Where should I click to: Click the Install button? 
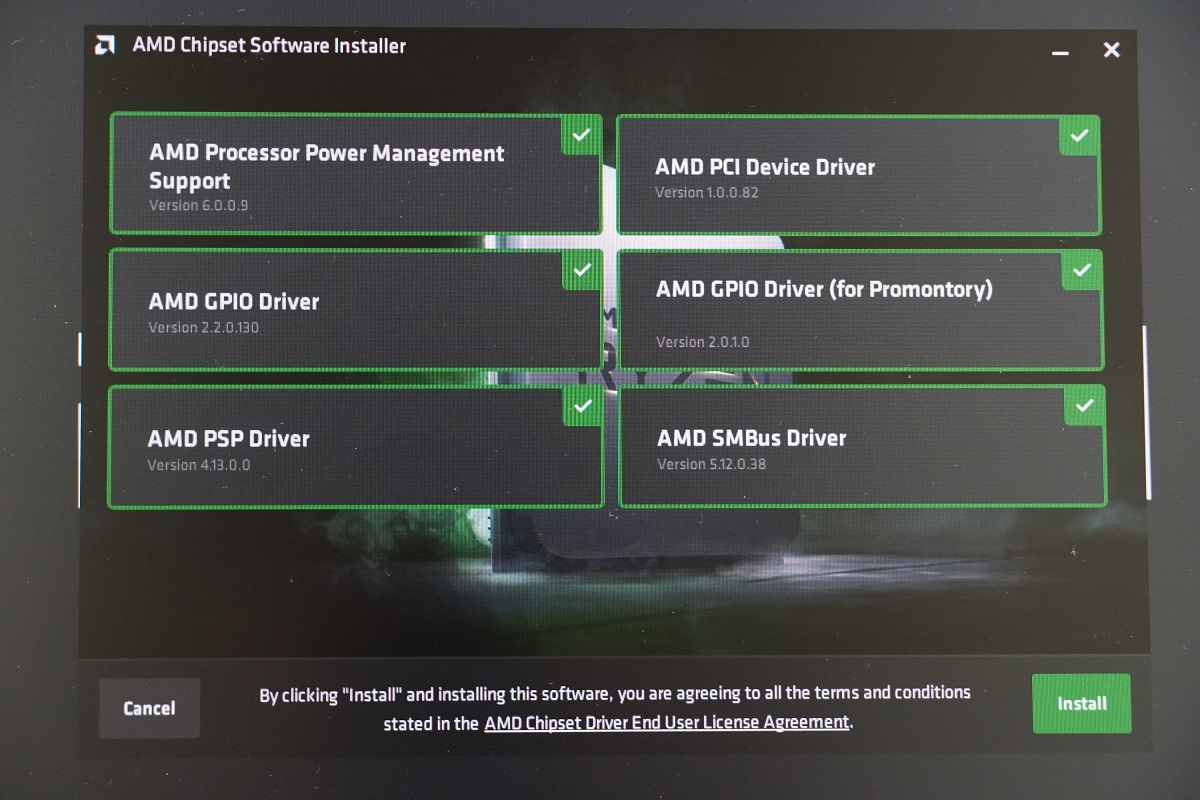[x=1081, y=703]
